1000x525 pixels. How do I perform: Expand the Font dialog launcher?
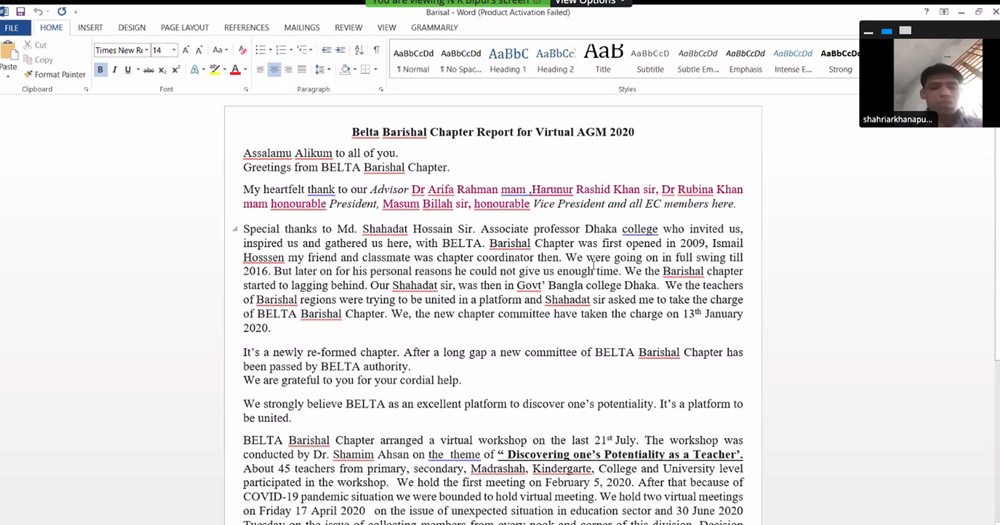pyautogui.click(x=246, y=90)
